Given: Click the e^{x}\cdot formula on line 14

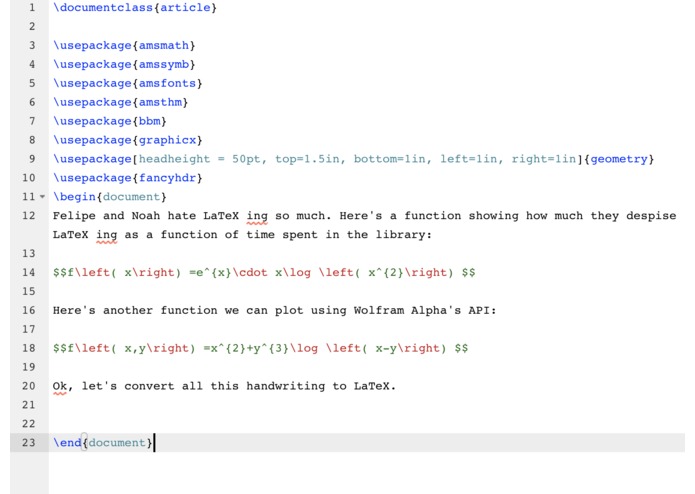Looking at the screenshot, I should pos(231,272).
